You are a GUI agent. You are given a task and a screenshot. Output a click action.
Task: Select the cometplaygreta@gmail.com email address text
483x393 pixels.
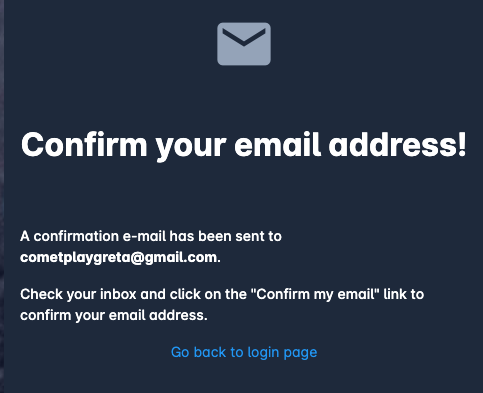pos(119,258)
